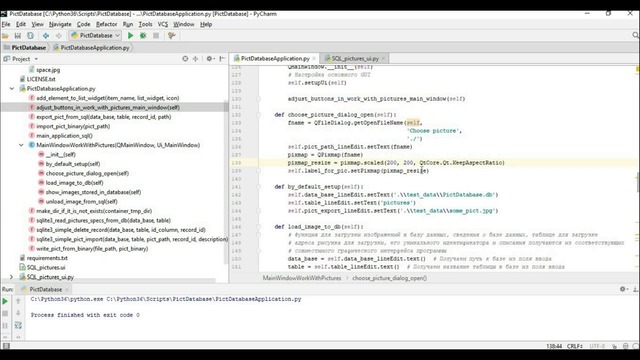Click the CRLF line separator in status bar
Image resolution: width=640 pixels, height=360 pixels.
point(574,346)
